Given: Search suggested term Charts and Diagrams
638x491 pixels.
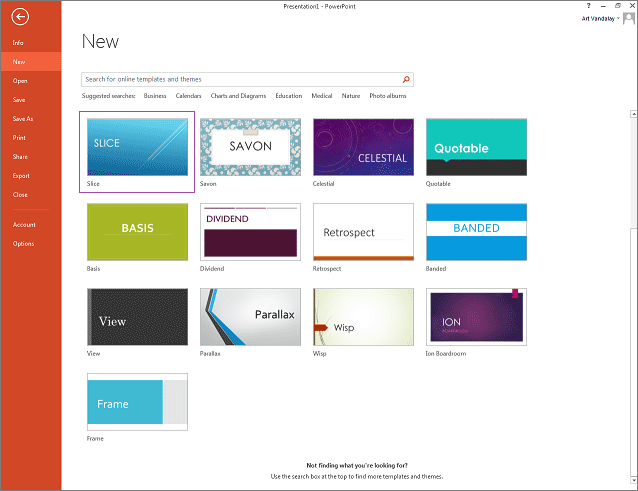Looking at the screenshot, I should click(238, 96).
